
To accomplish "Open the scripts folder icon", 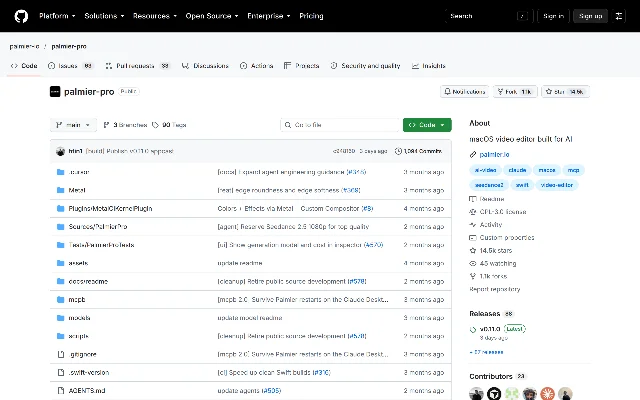I will (61, 336).
